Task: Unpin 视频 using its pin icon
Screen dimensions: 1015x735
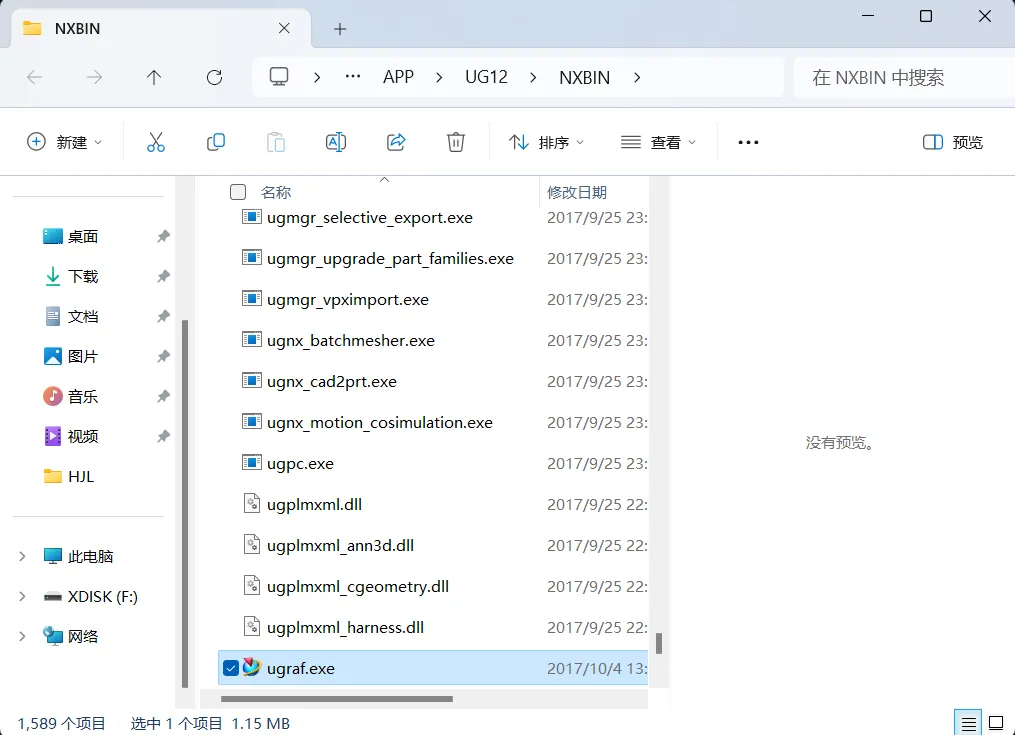Action: [163, 436]
